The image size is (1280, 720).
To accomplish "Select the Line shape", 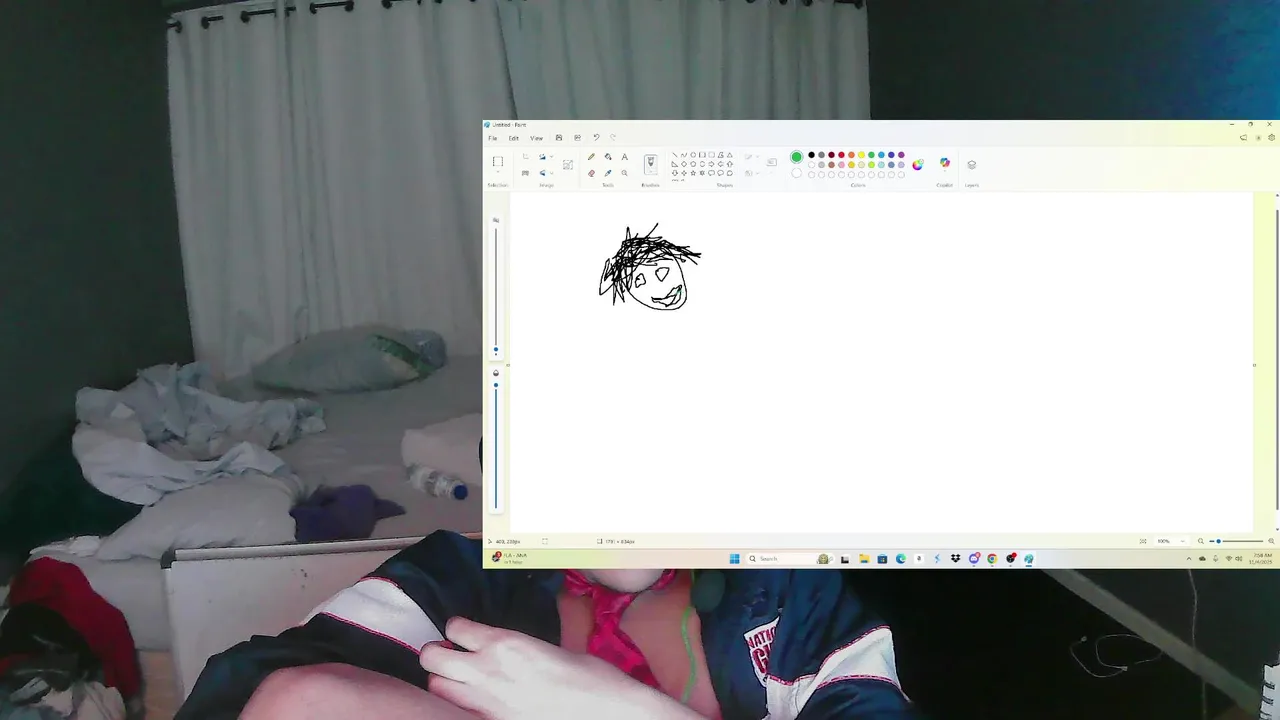I will pyautogui.click(x=675, y=155).
